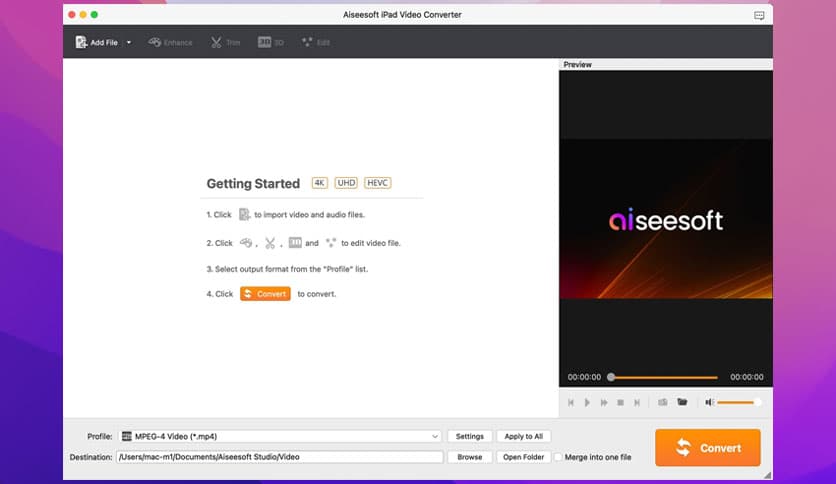Click the Open Folder button
The height and width of the screenshot is (484, 836).
[x=524, y=457]
